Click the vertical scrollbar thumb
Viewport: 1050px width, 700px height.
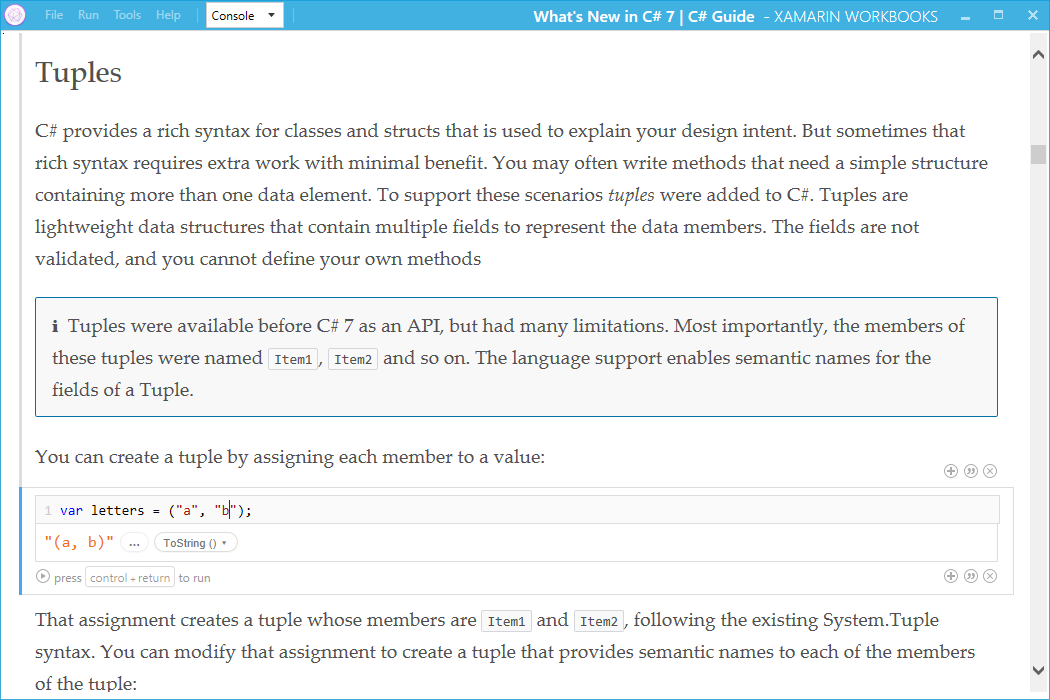[1038, 154]
